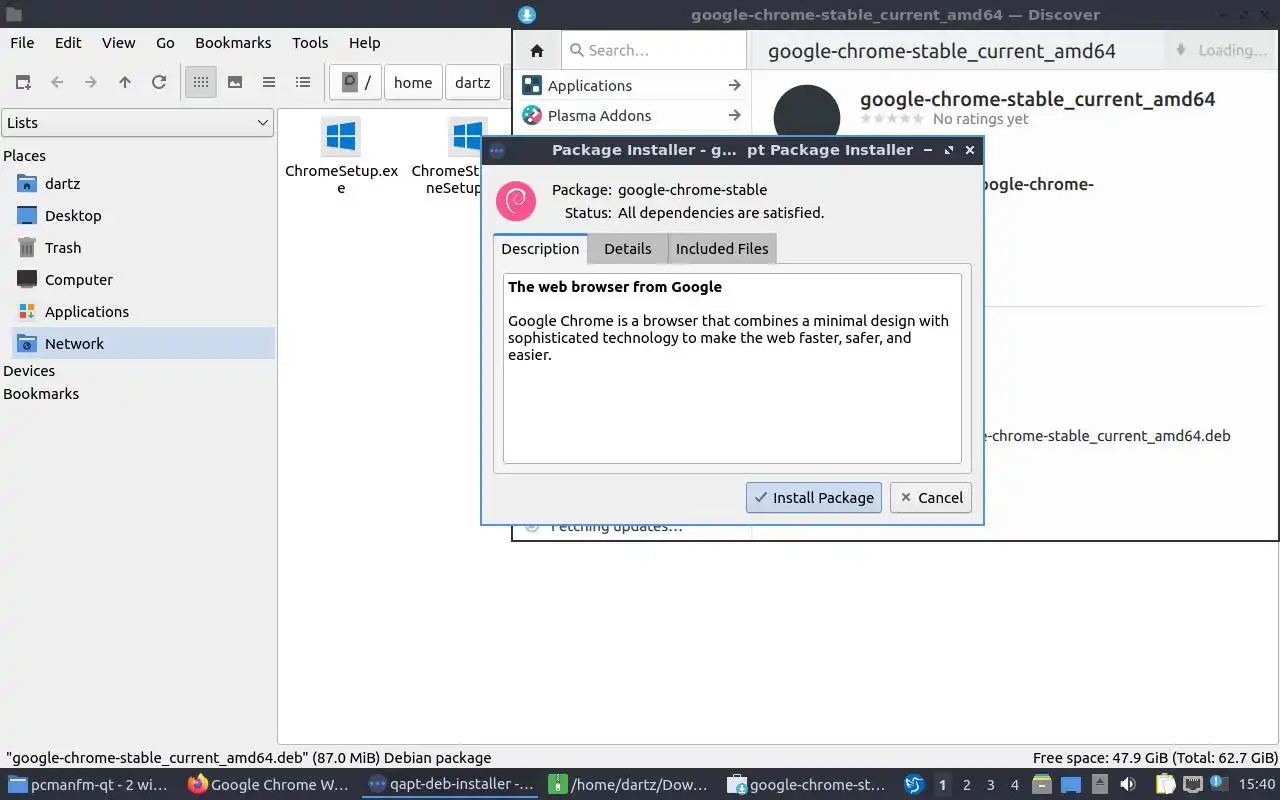Image resolution: width=1280 pixels, height=800 pixels.
Task: Switch to the Included Files tab
Action: [722, 248]
